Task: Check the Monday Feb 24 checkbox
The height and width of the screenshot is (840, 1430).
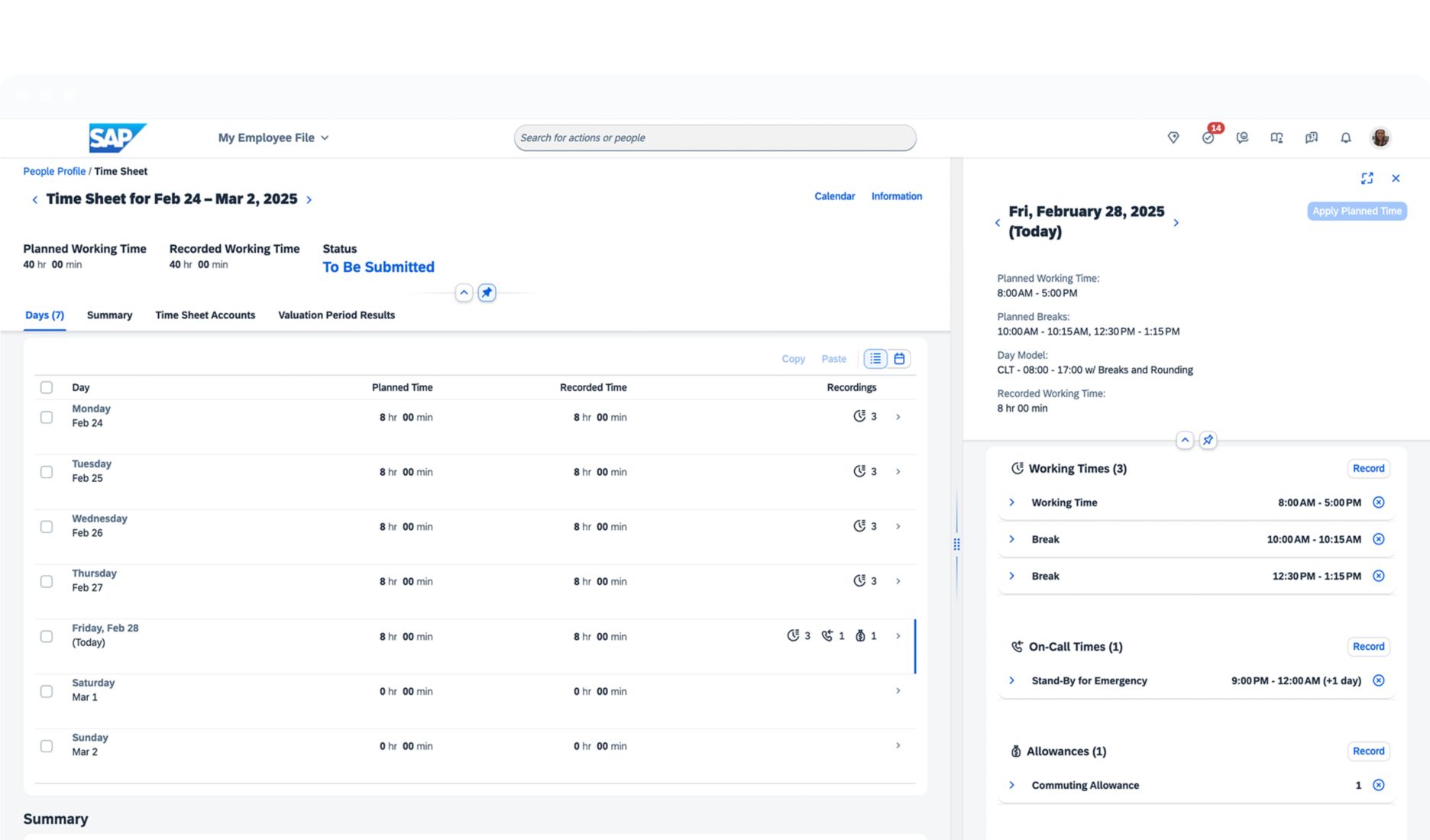Action: pos(47,417)
